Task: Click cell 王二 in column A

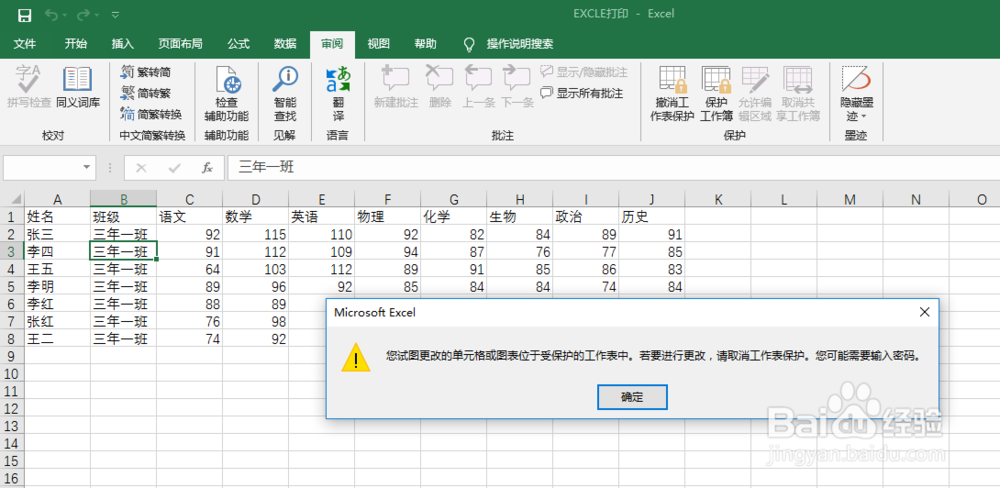Action: tap(57, 338)
